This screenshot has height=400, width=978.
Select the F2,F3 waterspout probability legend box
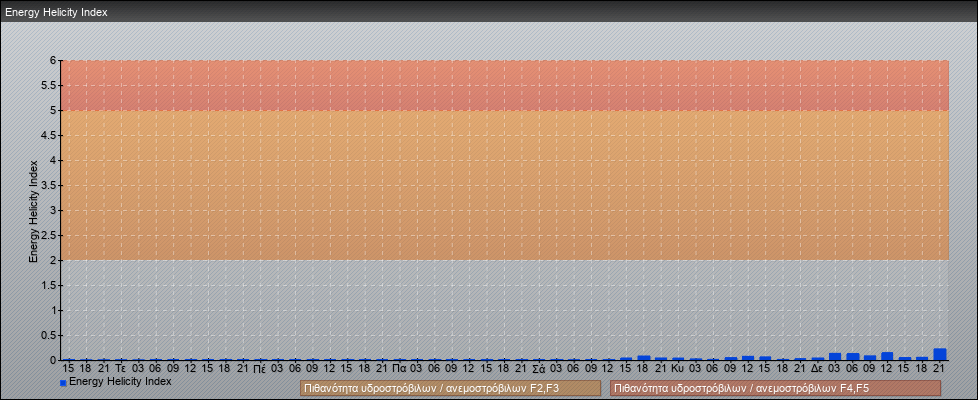[x=450, y=388]
